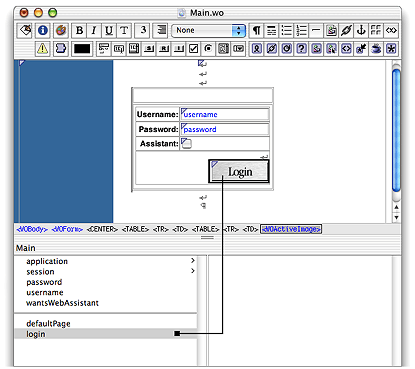Image resolution: width=415 pixels, height=369 pixels.
Task: Click the purple <> generic element icon
Action: pos(346,49)
